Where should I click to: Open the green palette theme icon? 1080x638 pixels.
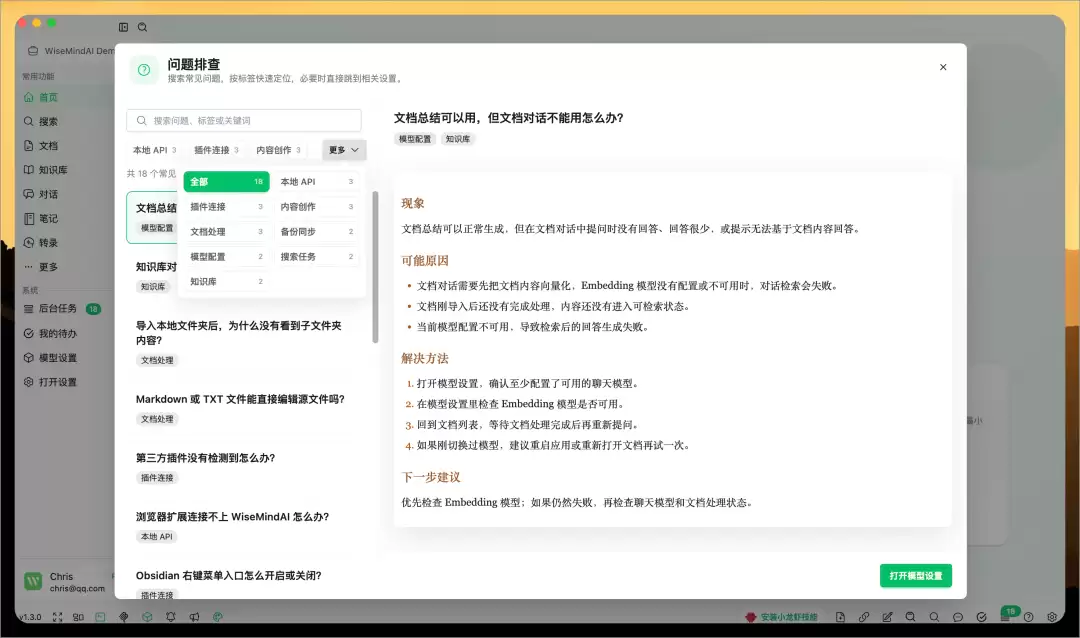pyautogui.click(x=218, y=617)
